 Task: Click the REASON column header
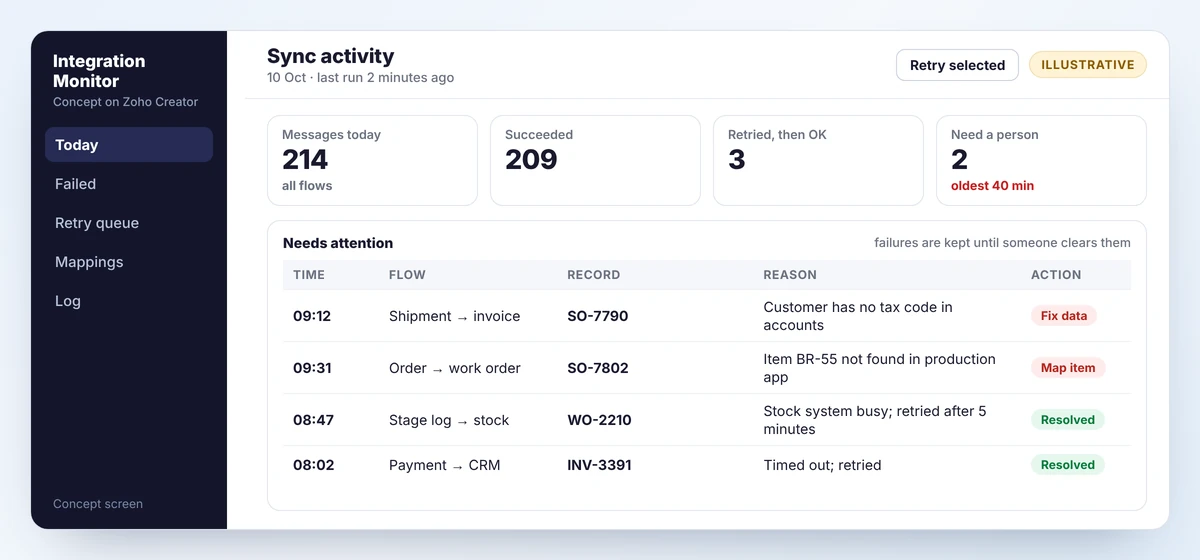pos(790,275)
